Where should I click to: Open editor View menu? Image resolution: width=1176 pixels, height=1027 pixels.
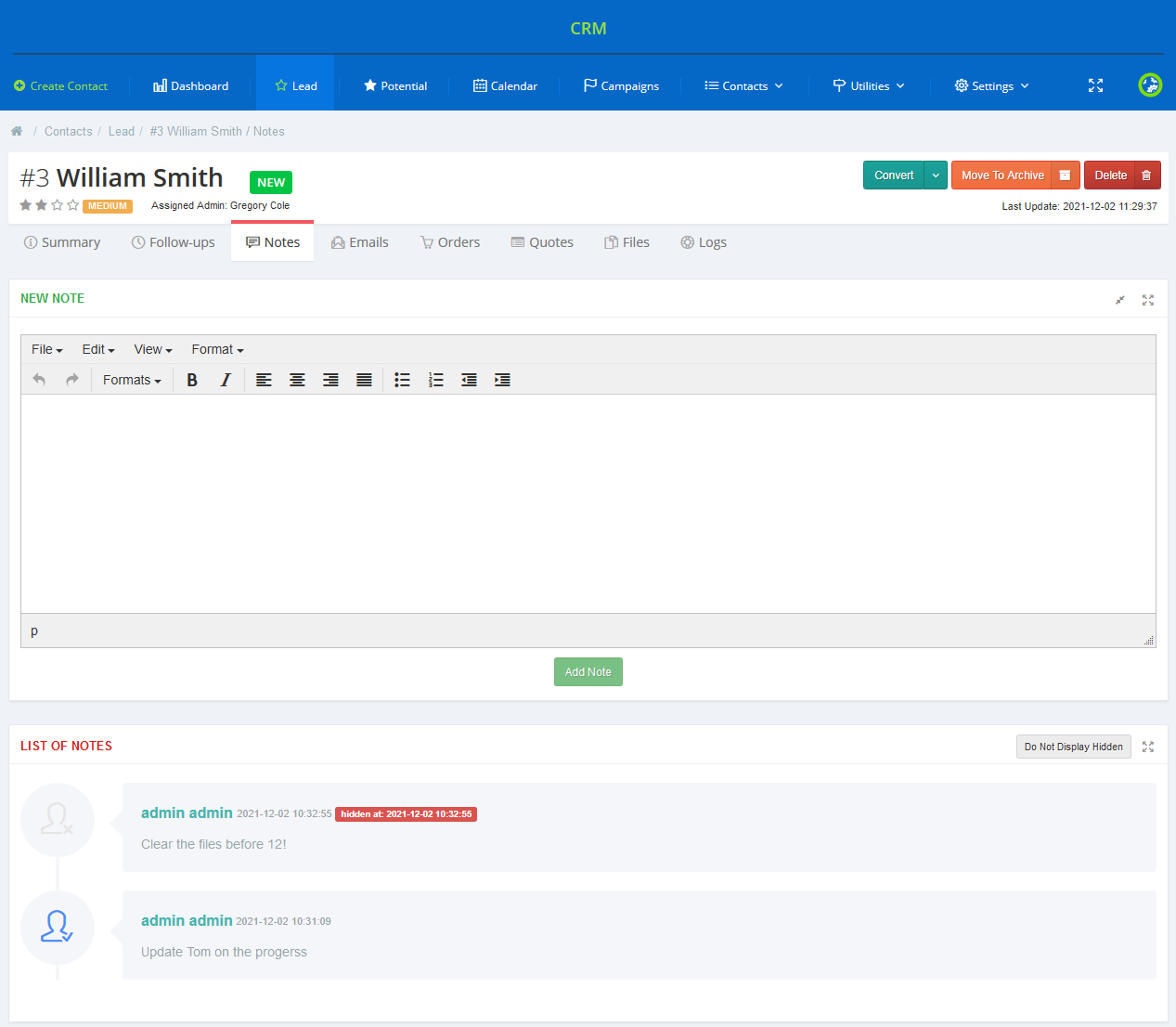click(153, 349)
